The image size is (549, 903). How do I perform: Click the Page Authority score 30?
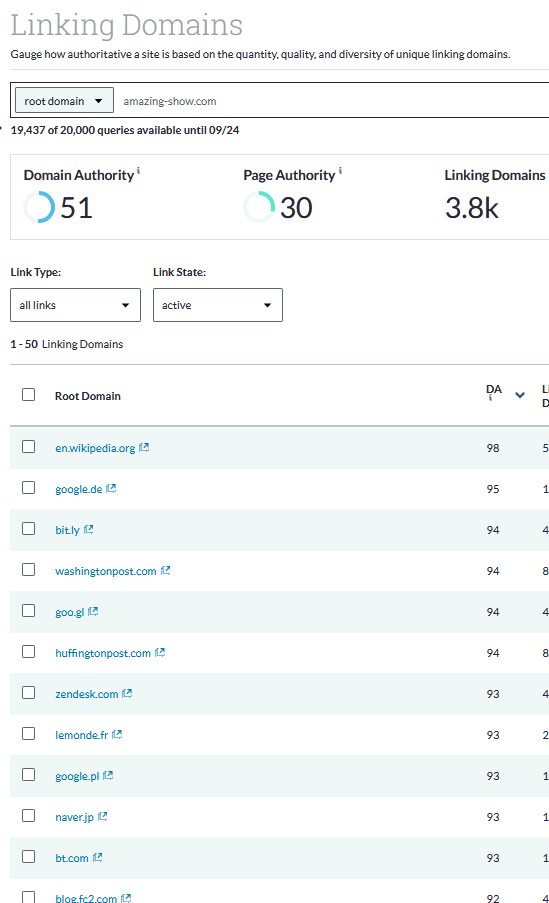296,208
